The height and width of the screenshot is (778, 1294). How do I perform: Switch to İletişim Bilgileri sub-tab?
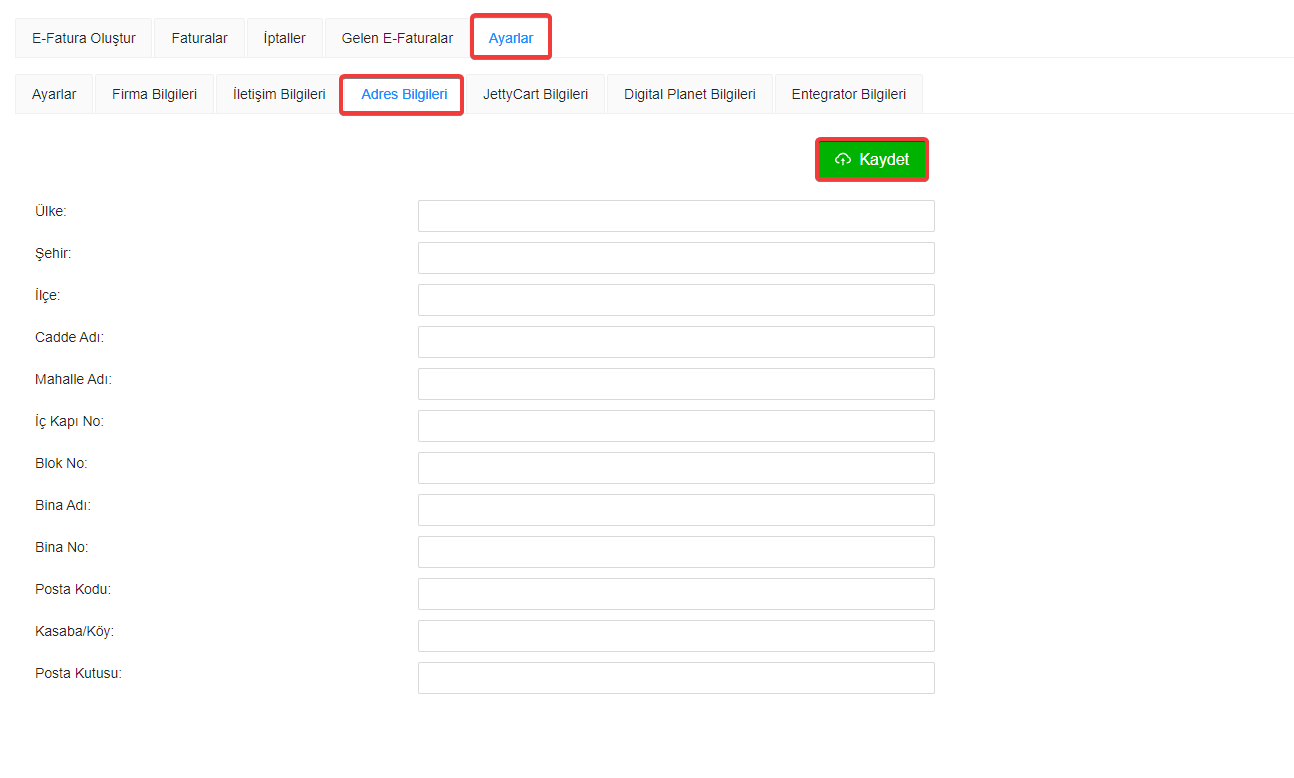279,94
